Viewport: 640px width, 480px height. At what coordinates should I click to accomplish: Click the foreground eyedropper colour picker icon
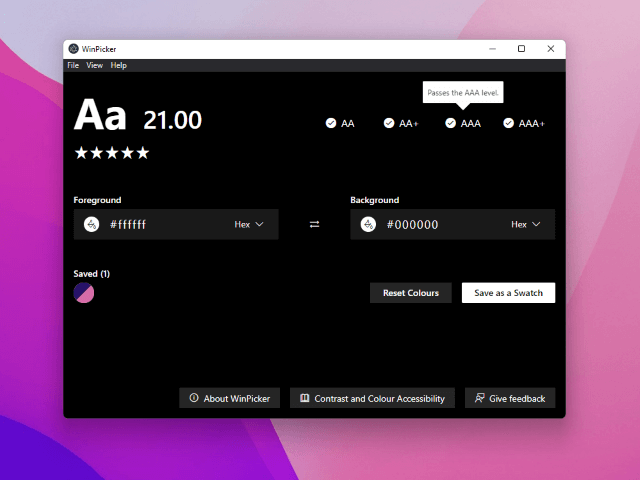point(92,225)
